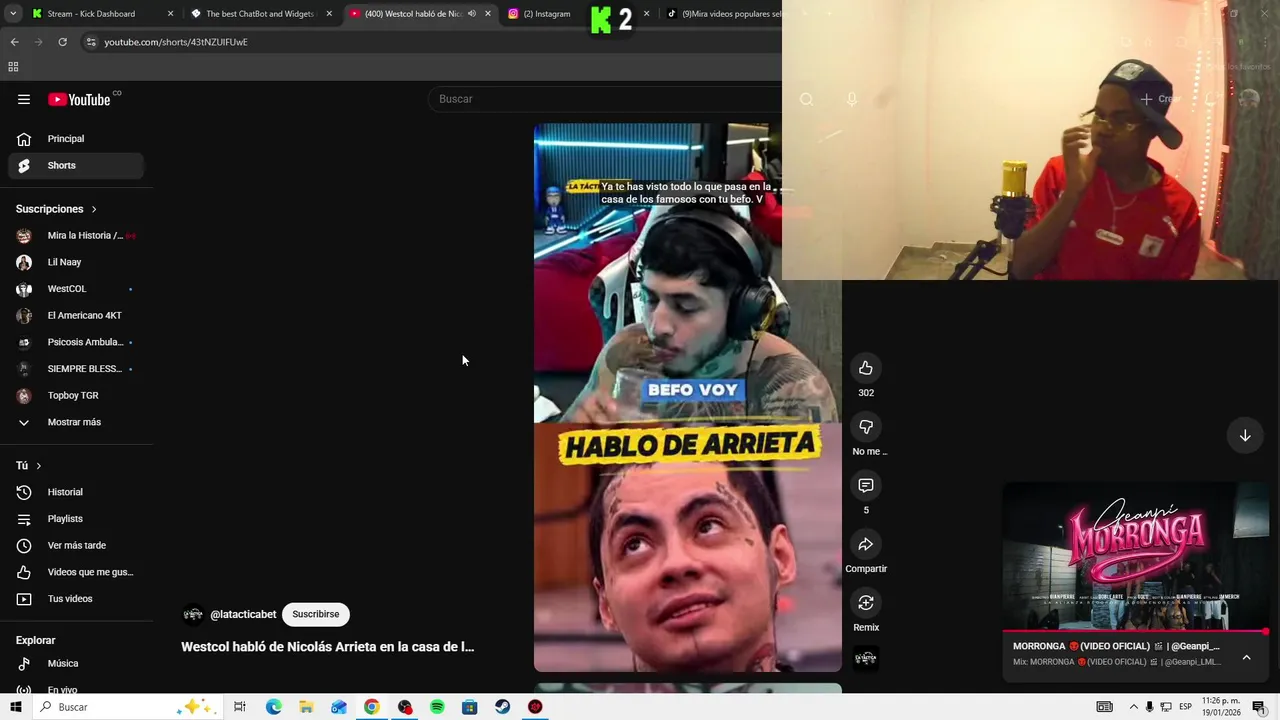Open the YouTube hamburger guide menu
Screen dimensions: 1280x720
pyautogui.click(x=24, y=99)
